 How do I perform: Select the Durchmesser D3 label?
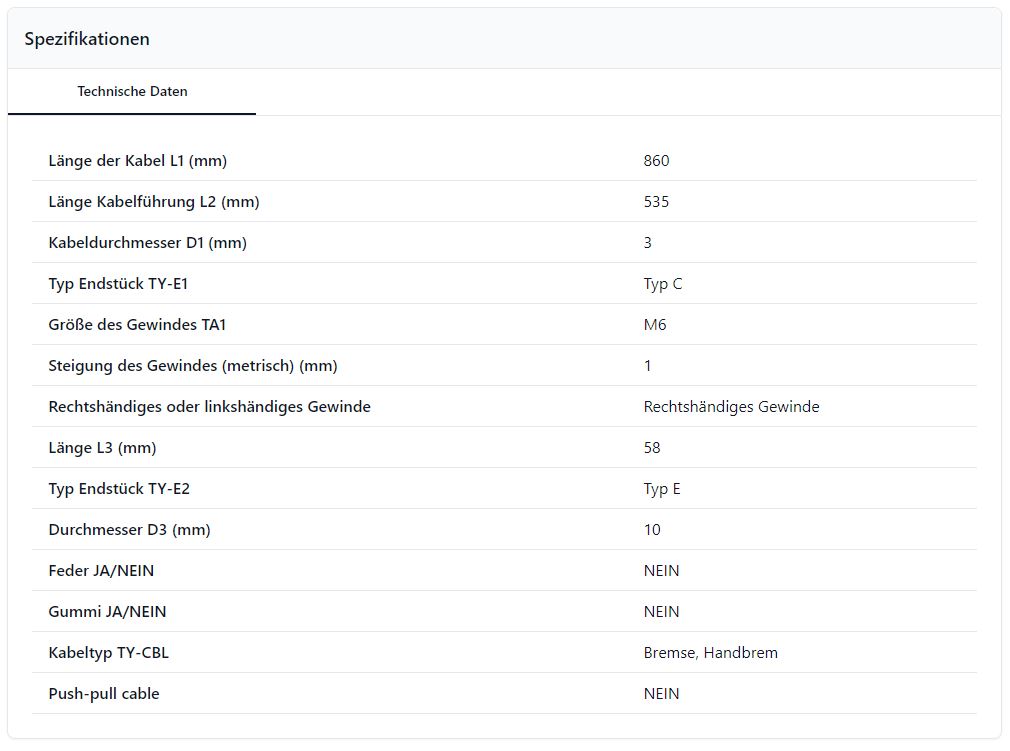129,530
